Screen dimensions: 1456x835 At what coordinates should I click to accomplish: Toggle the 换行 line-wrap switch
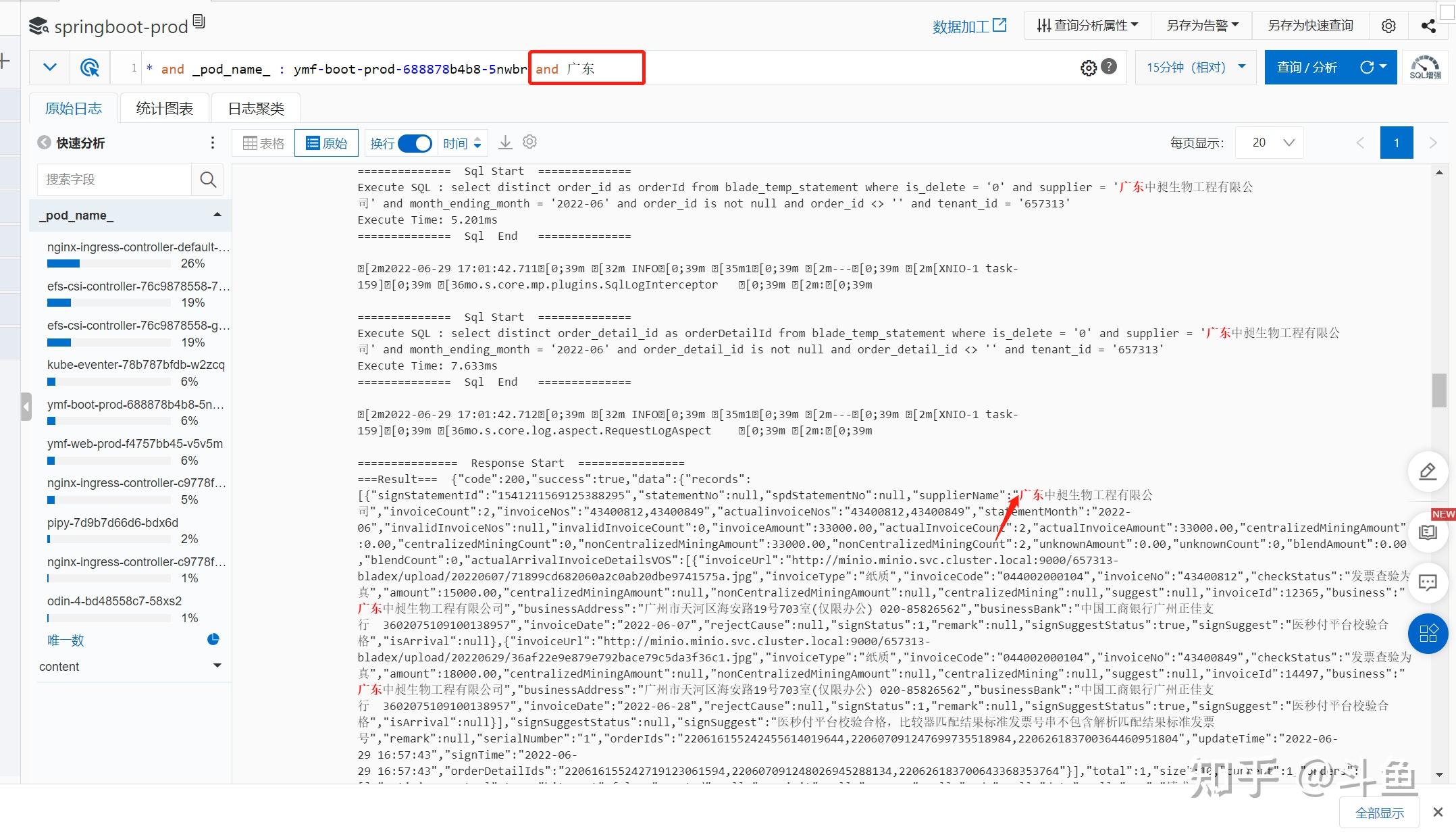[415, 143]
